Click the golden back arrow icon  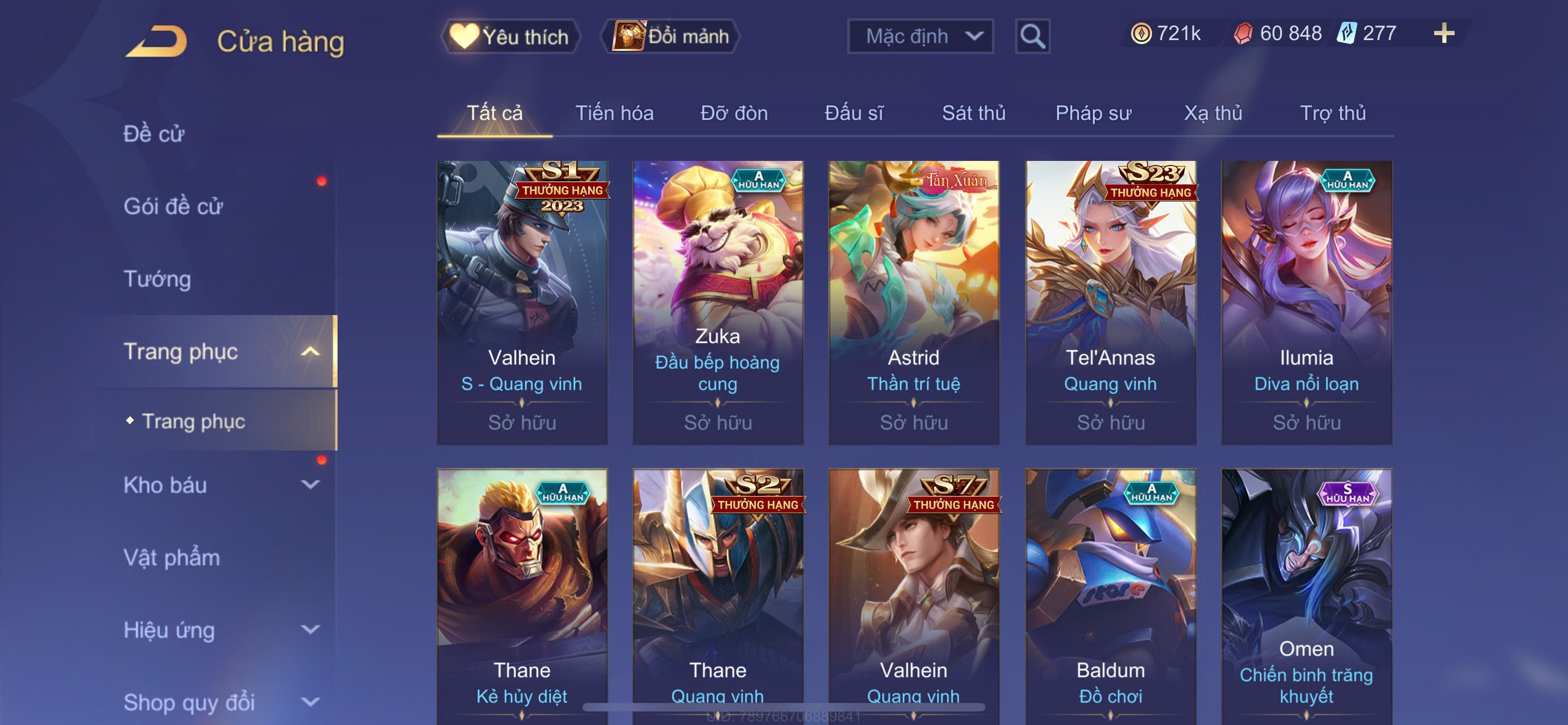(157, 41)
